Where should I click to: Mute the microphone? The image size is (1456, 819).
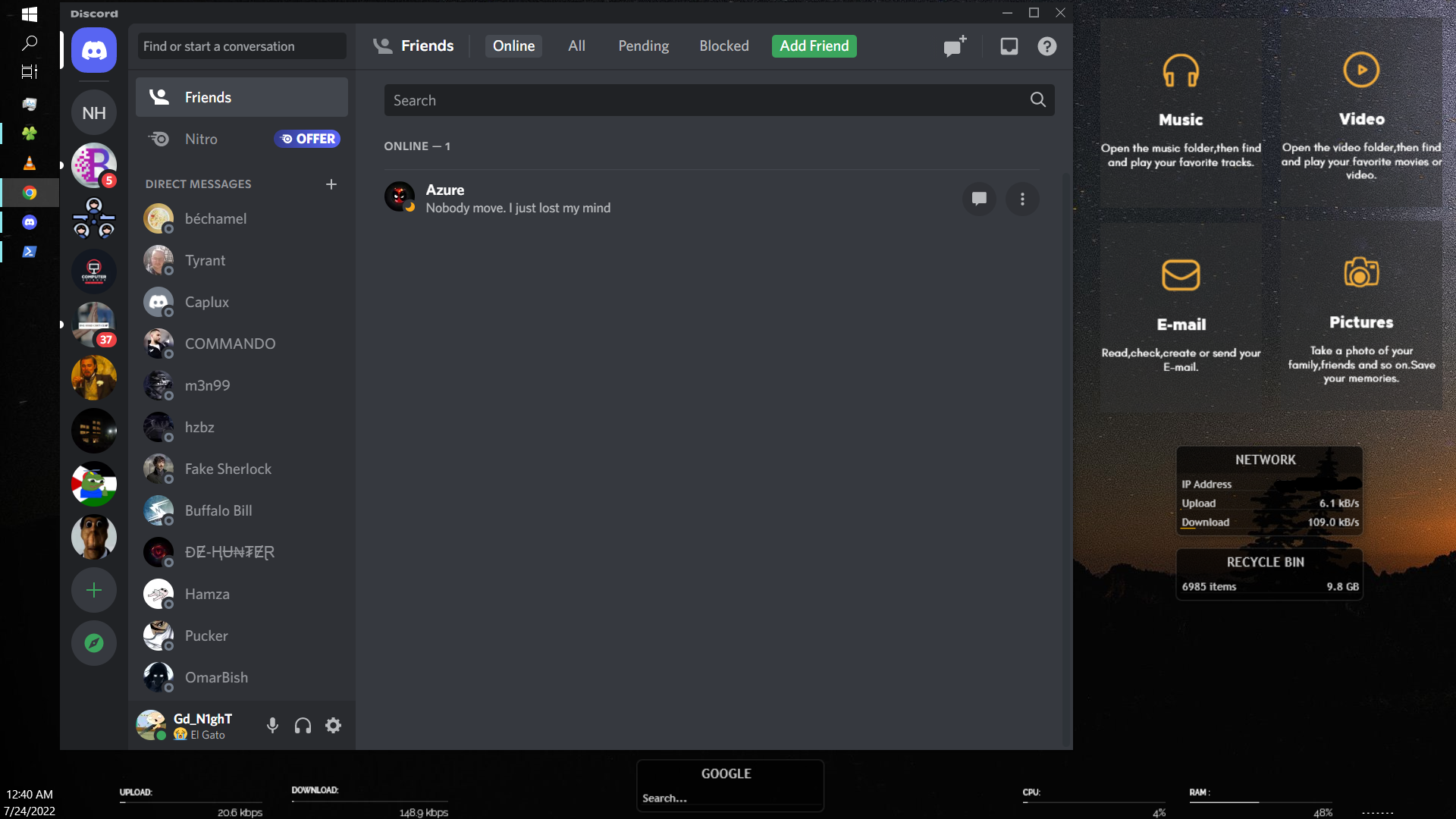pyautogui.click(x=272, y=726)
